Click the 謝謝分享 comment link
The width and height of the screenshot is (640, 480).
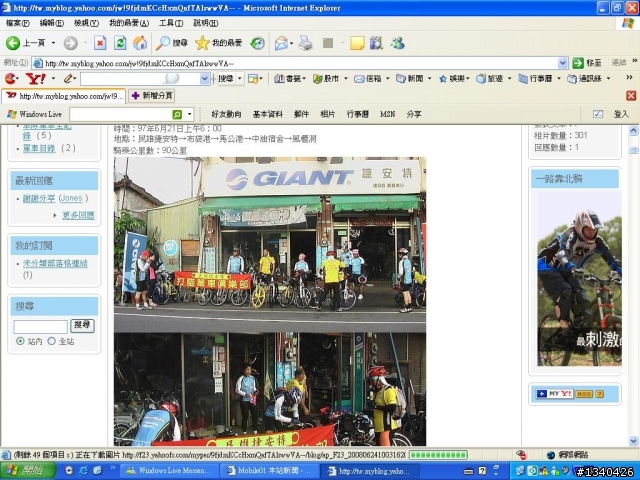[39, 198]
